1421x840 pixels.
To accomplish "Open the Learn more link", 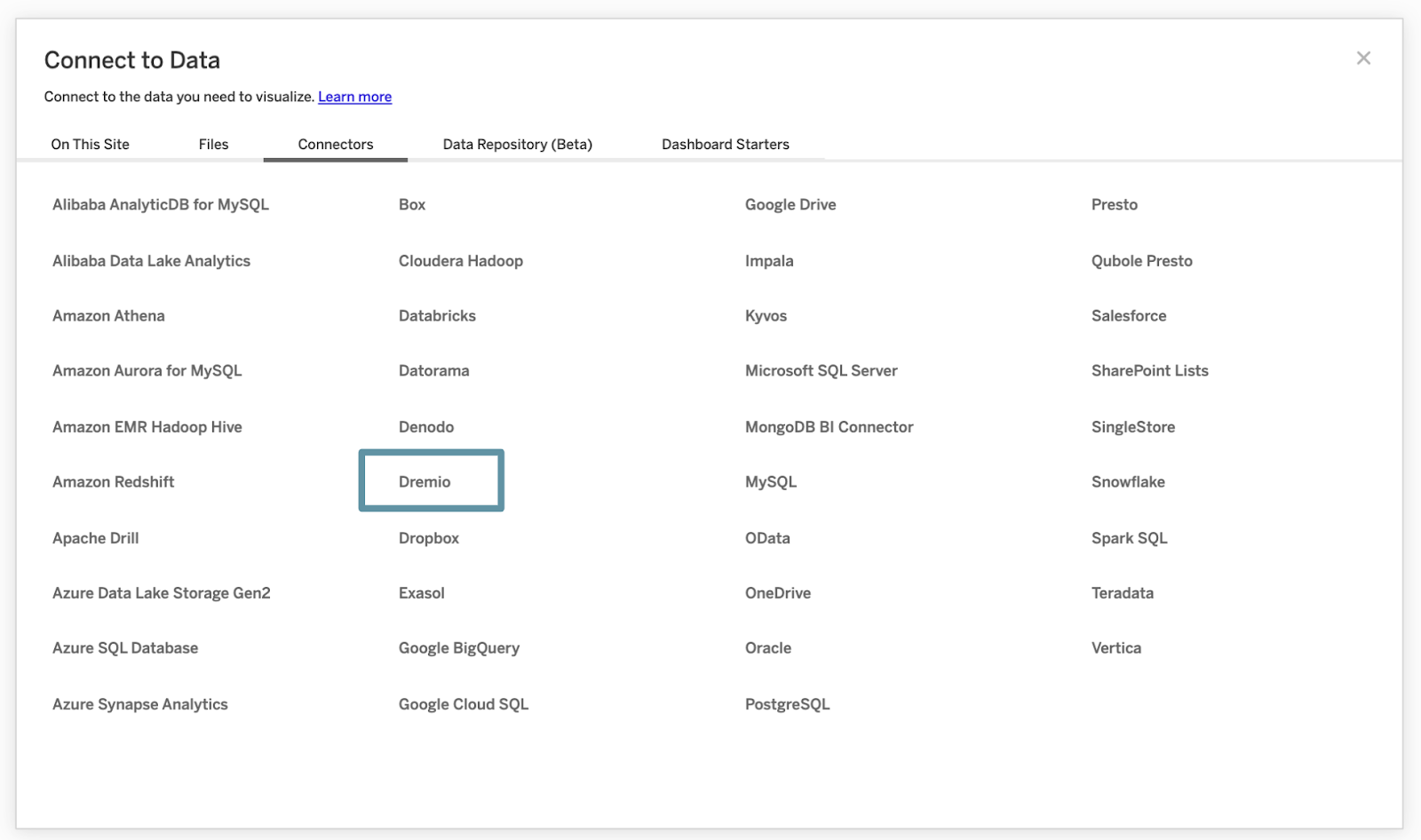I will (354, 96).
